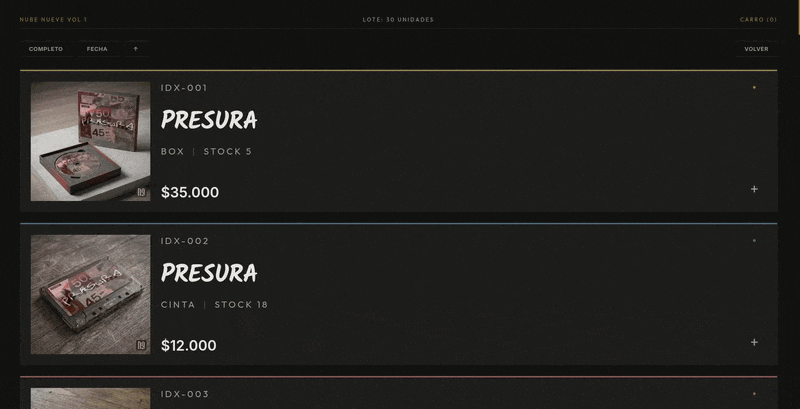Click the VOLVER back button
The width and height of the screenshot is (800, 409).
click(x=756, y=49)
